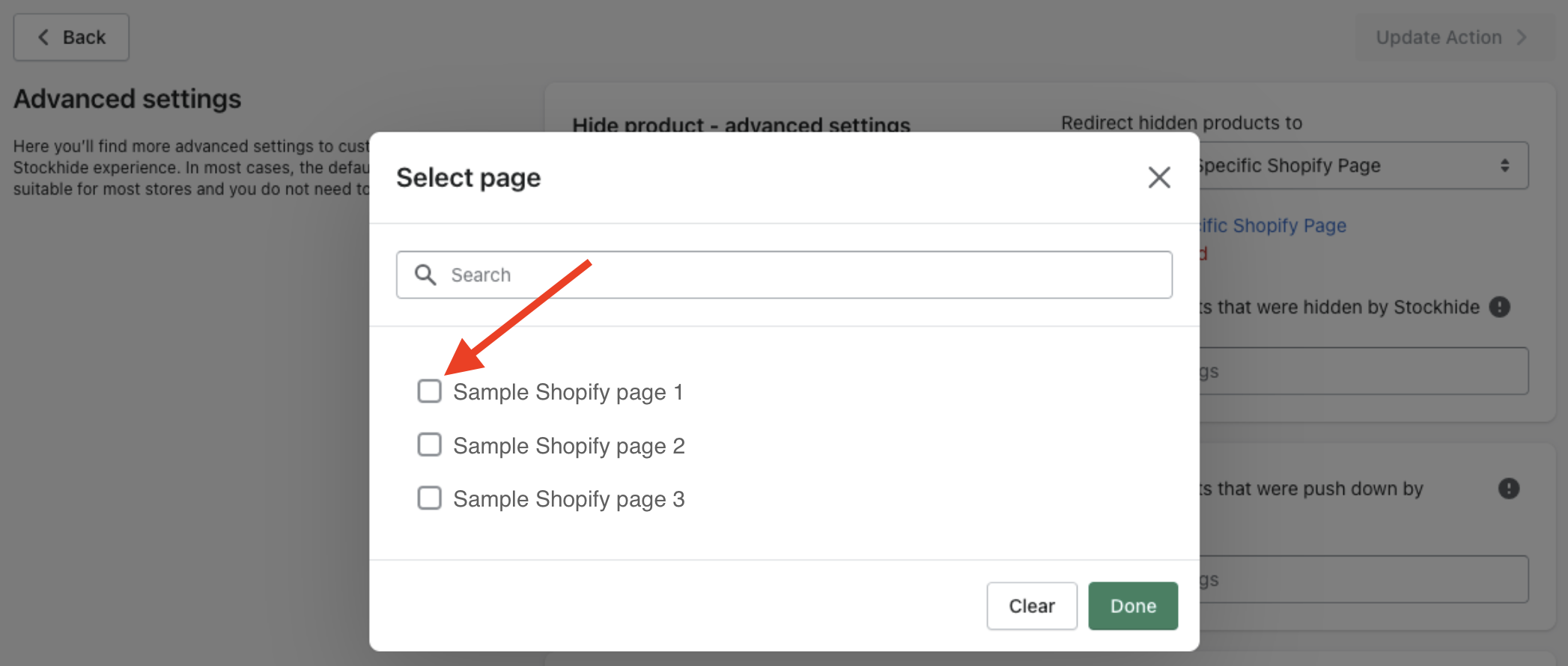Click tags field under push down section

(1363, 579)
